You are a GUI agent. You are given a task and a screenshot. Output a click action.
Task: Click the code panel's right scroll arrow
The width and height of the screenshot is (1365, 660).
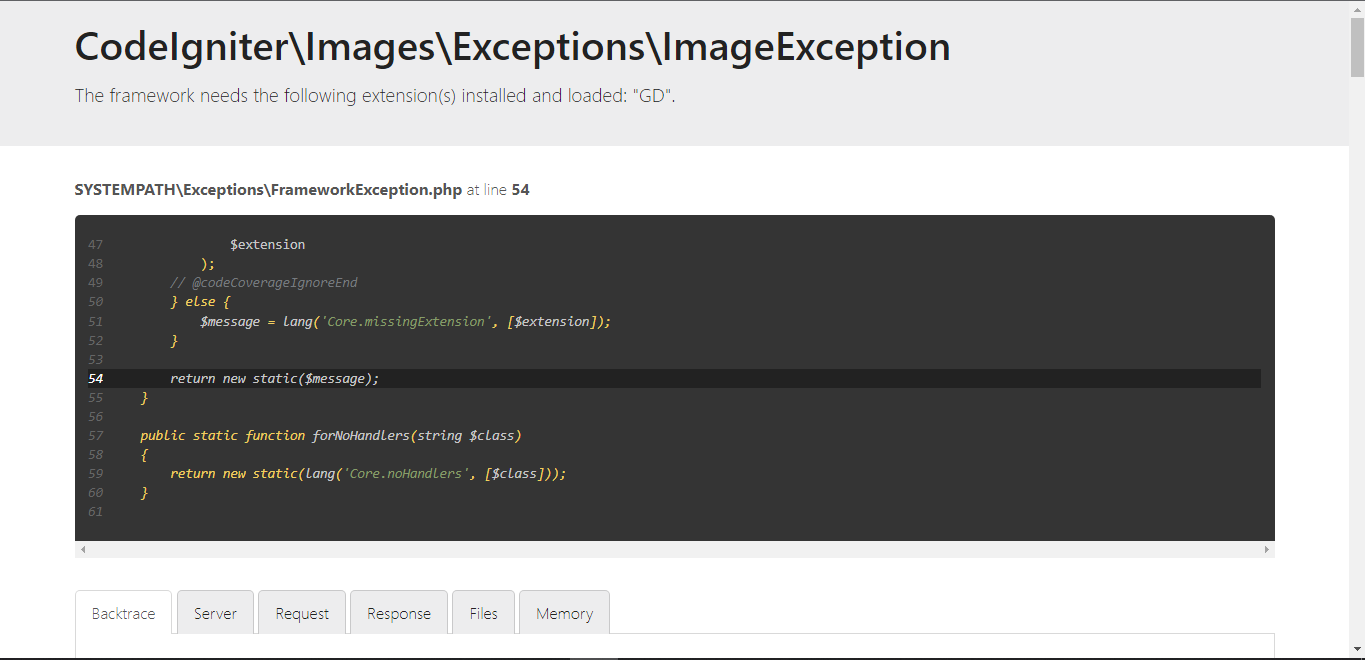1266,549
